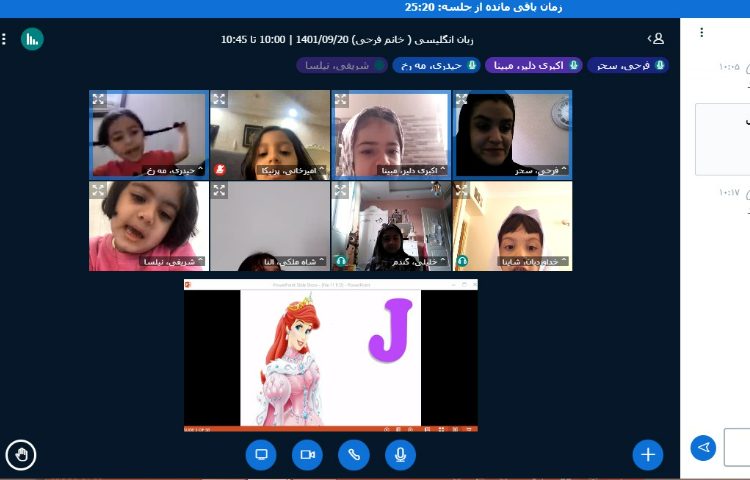The image size is (750, 480).
Task: Toggle the users list panel icon
Action: [656, 39]
